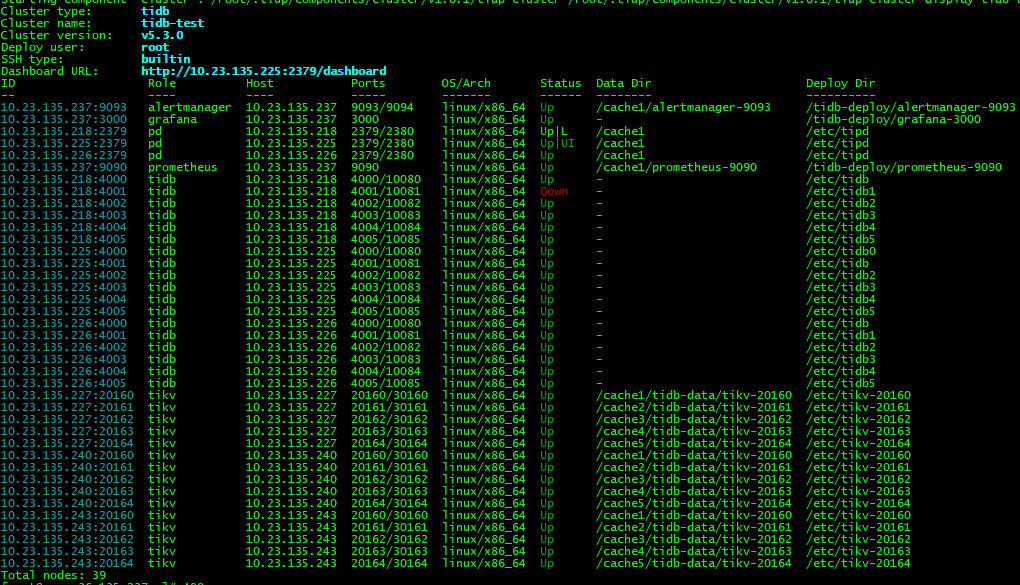Click the Total nodes: 39 line
Screen dimensions: 1020x585
[x=53, y=575]
